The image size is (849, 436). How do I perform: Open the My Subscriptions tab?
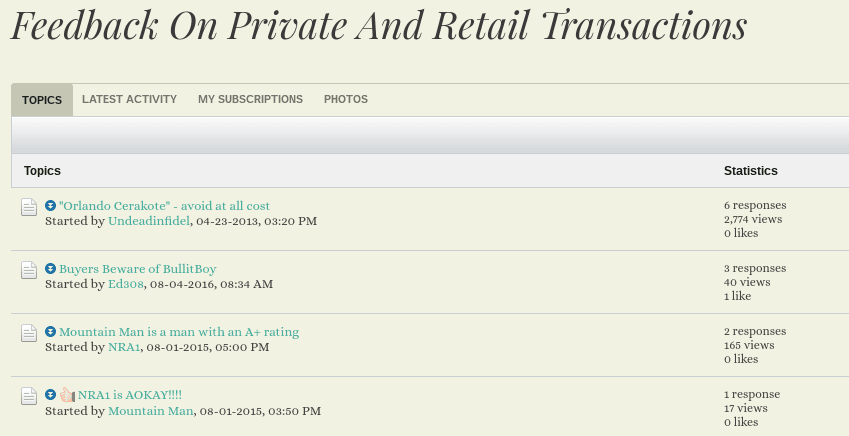[x=250, y=99]
